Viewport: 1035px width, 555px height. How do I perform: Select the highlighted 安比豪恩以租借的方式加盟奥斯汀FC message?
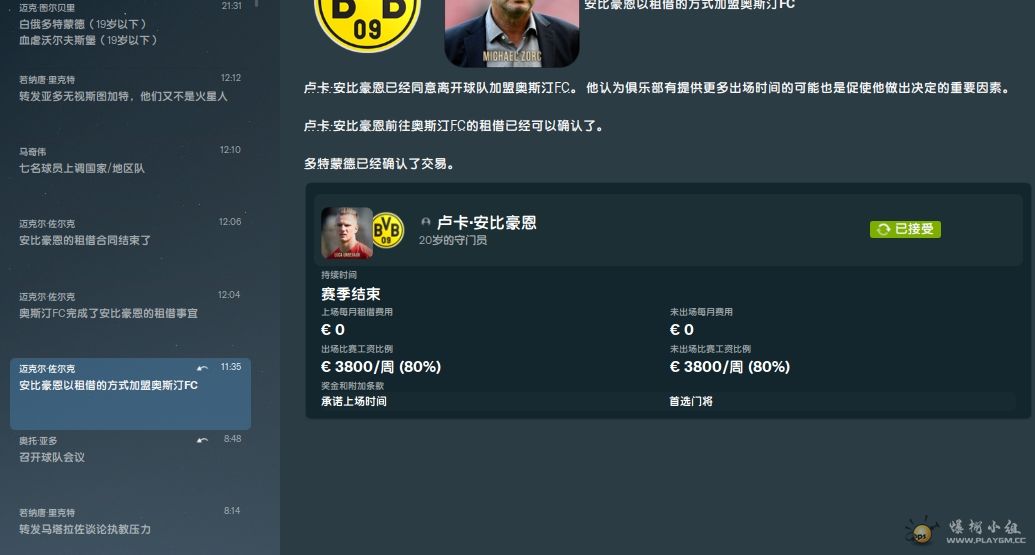(130, 394)
